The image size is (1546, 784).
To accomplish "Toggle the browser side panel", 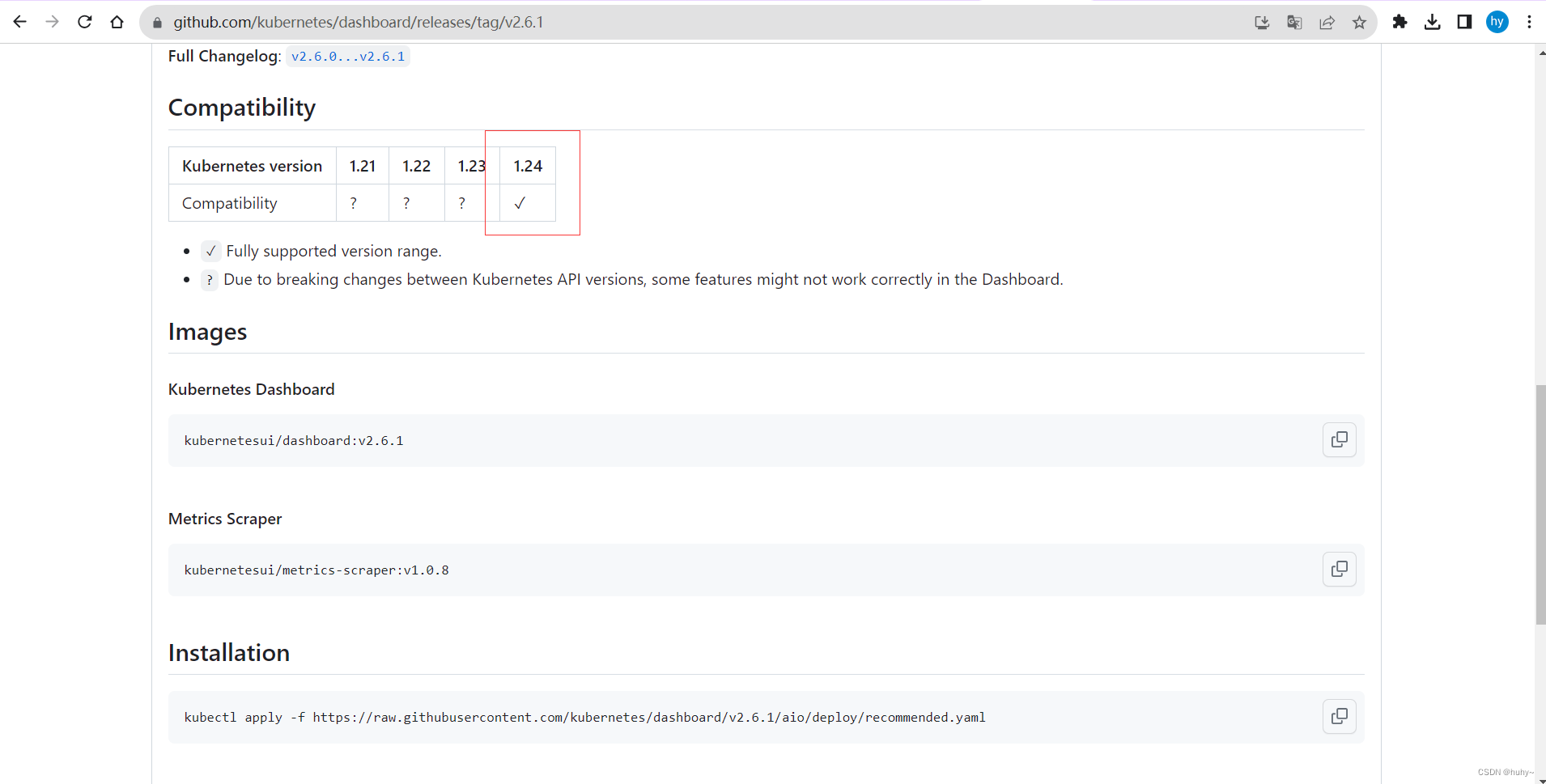I will point(1464,22).
